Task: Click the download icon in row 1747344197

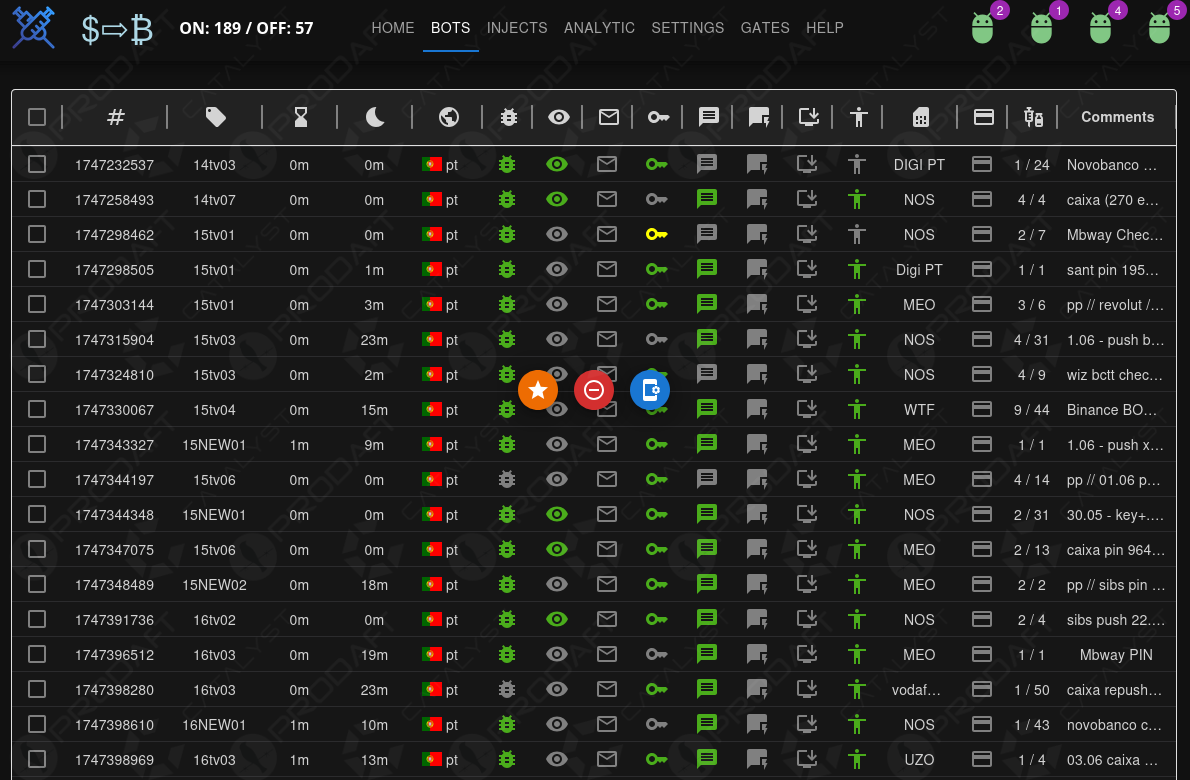Action: click(x=807, y=480)
